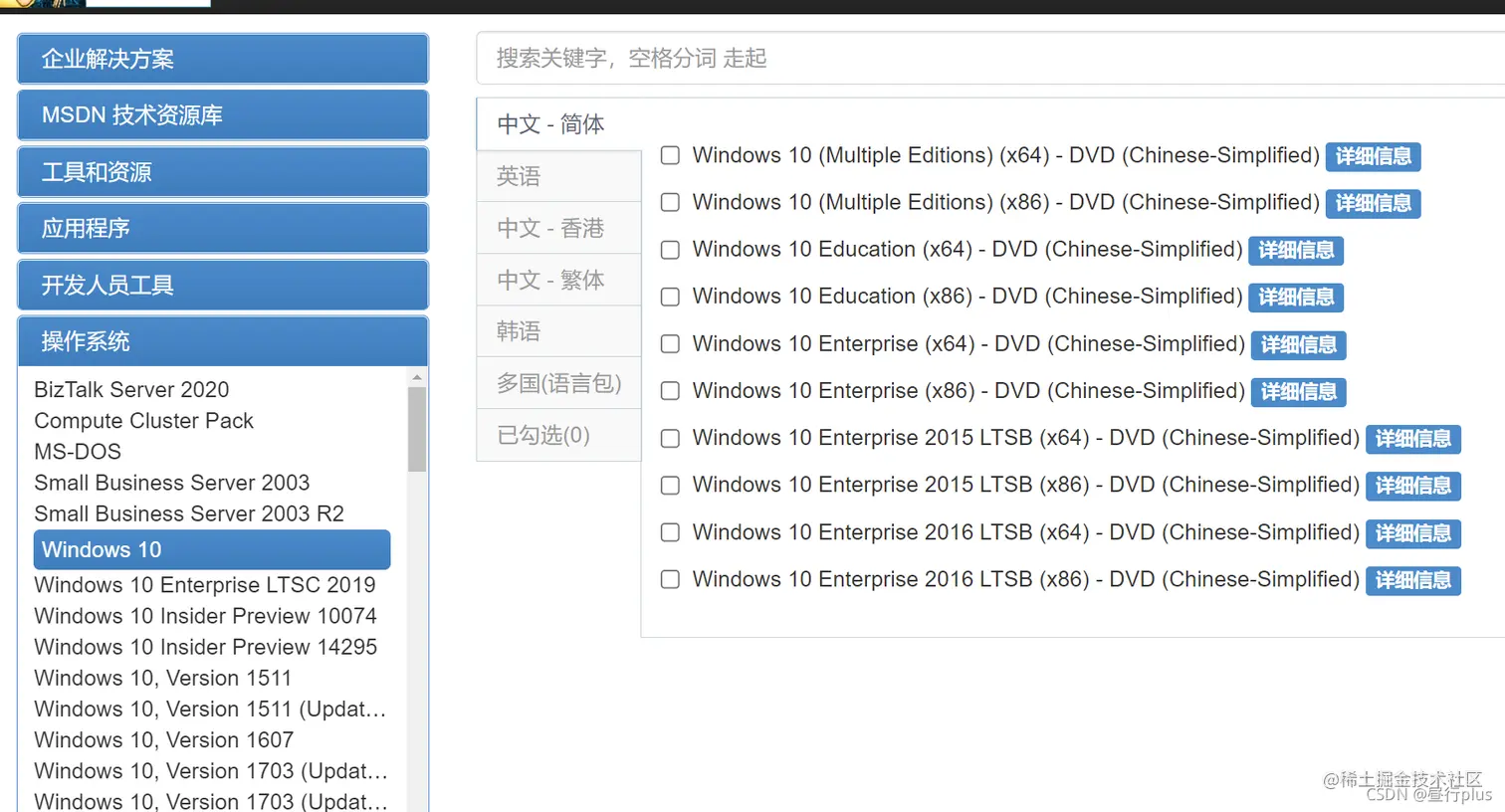Click Windows 10 Enterprise (x86) DVD label

pos(968,391)
